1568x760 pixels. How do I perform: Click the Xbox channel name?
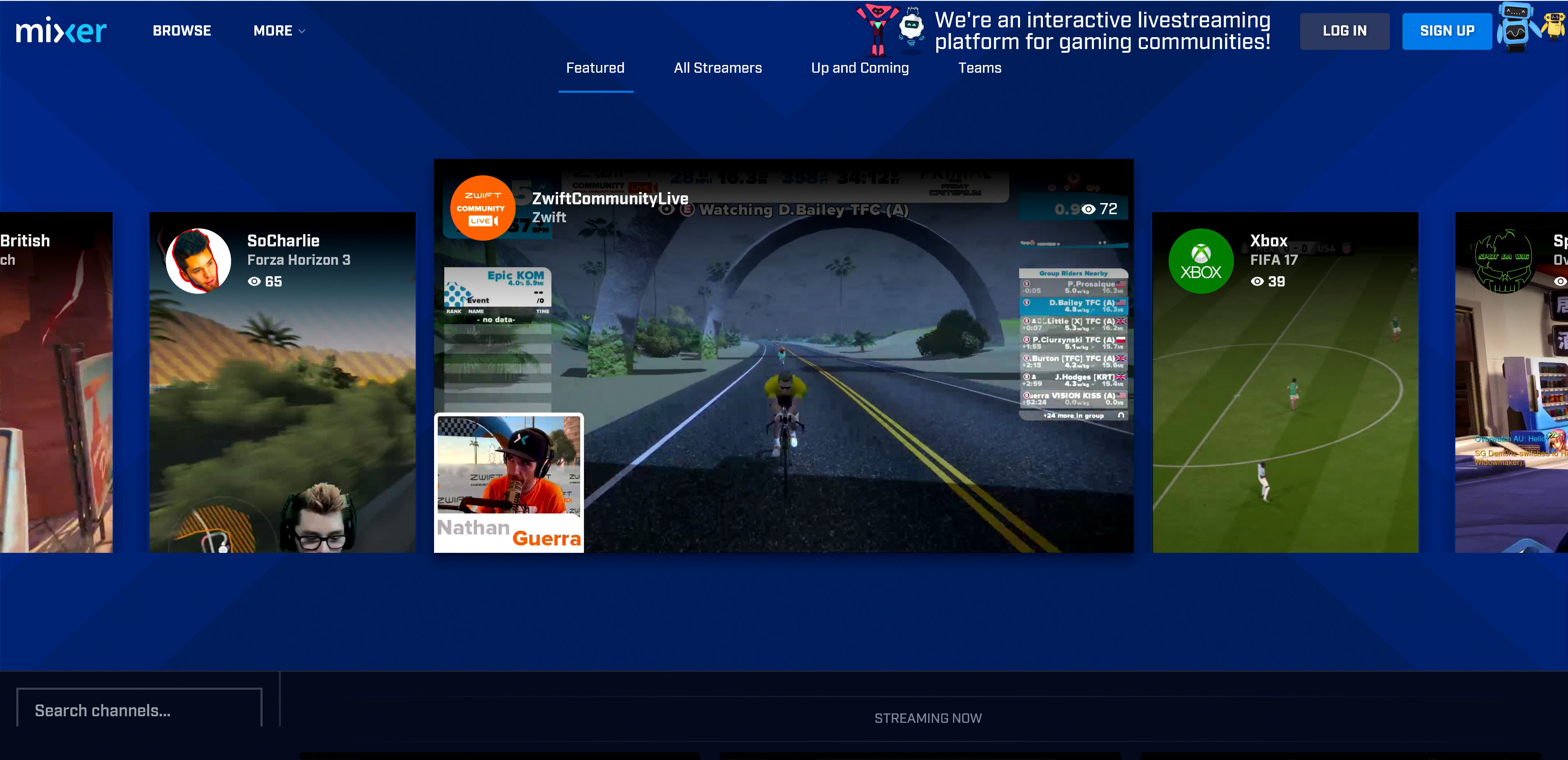[1269, 241]
